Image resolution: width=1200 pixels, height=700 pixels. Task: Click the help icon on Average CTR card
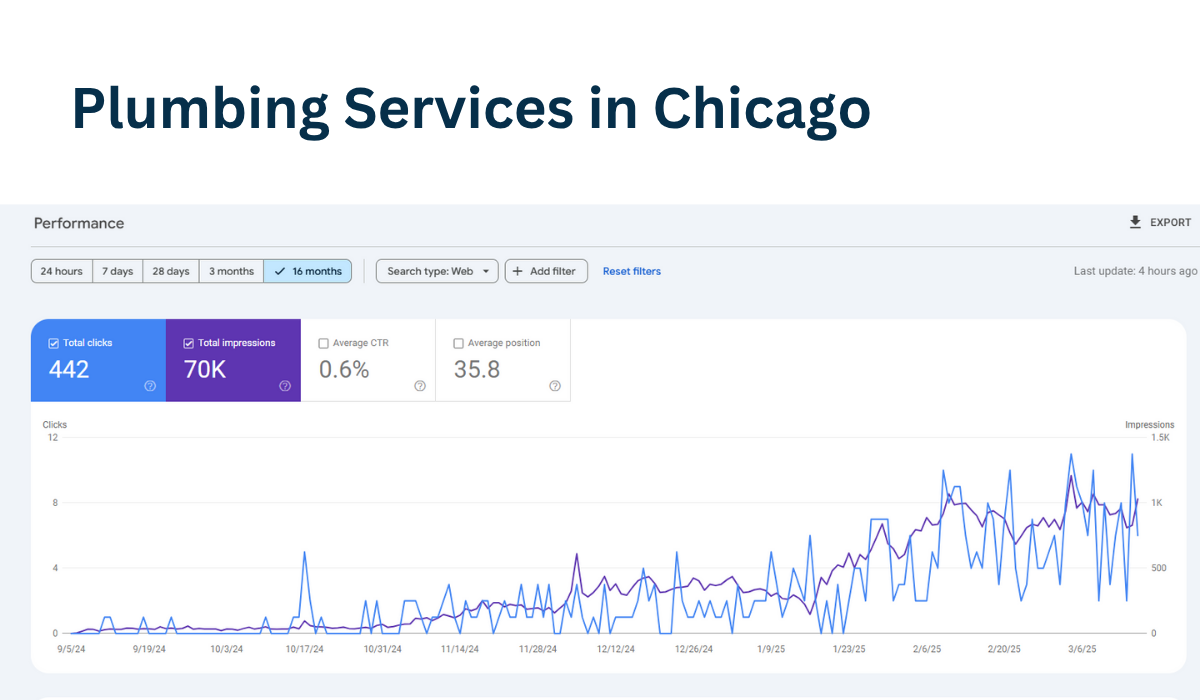420,385
